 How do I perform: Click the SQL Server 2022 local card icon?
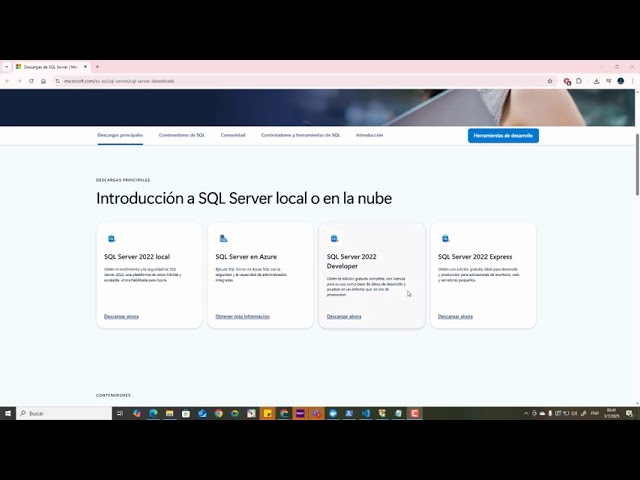pyautogui.click(x=111, y=238)
